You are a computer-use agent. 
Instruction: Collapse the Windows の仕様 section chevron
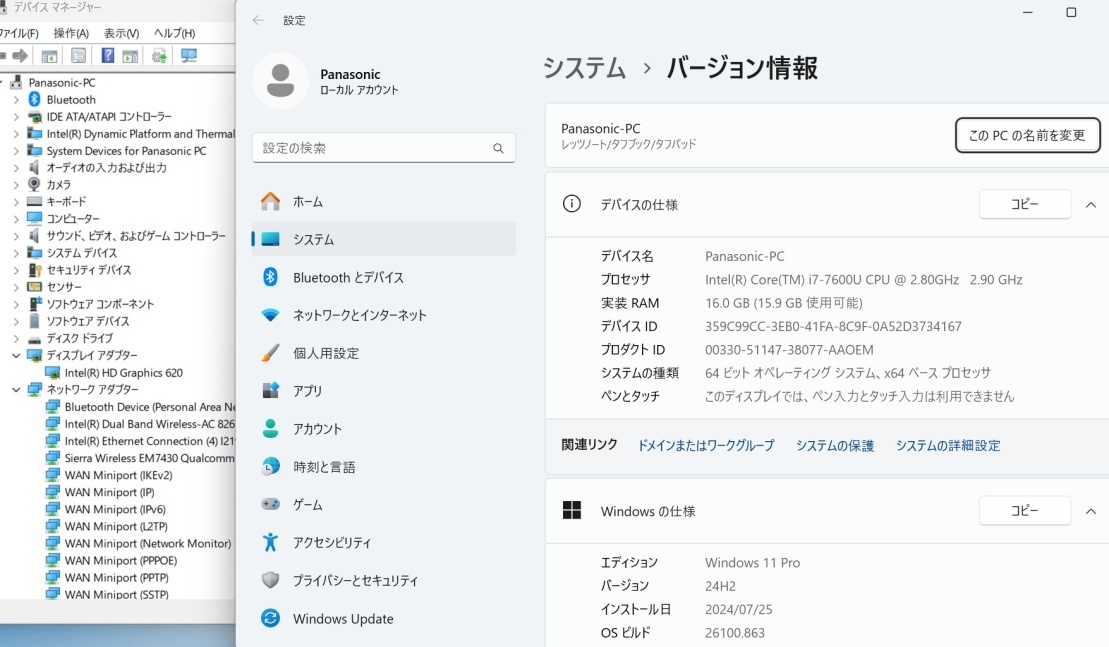pyautogui.click(x=1091, y=511)
